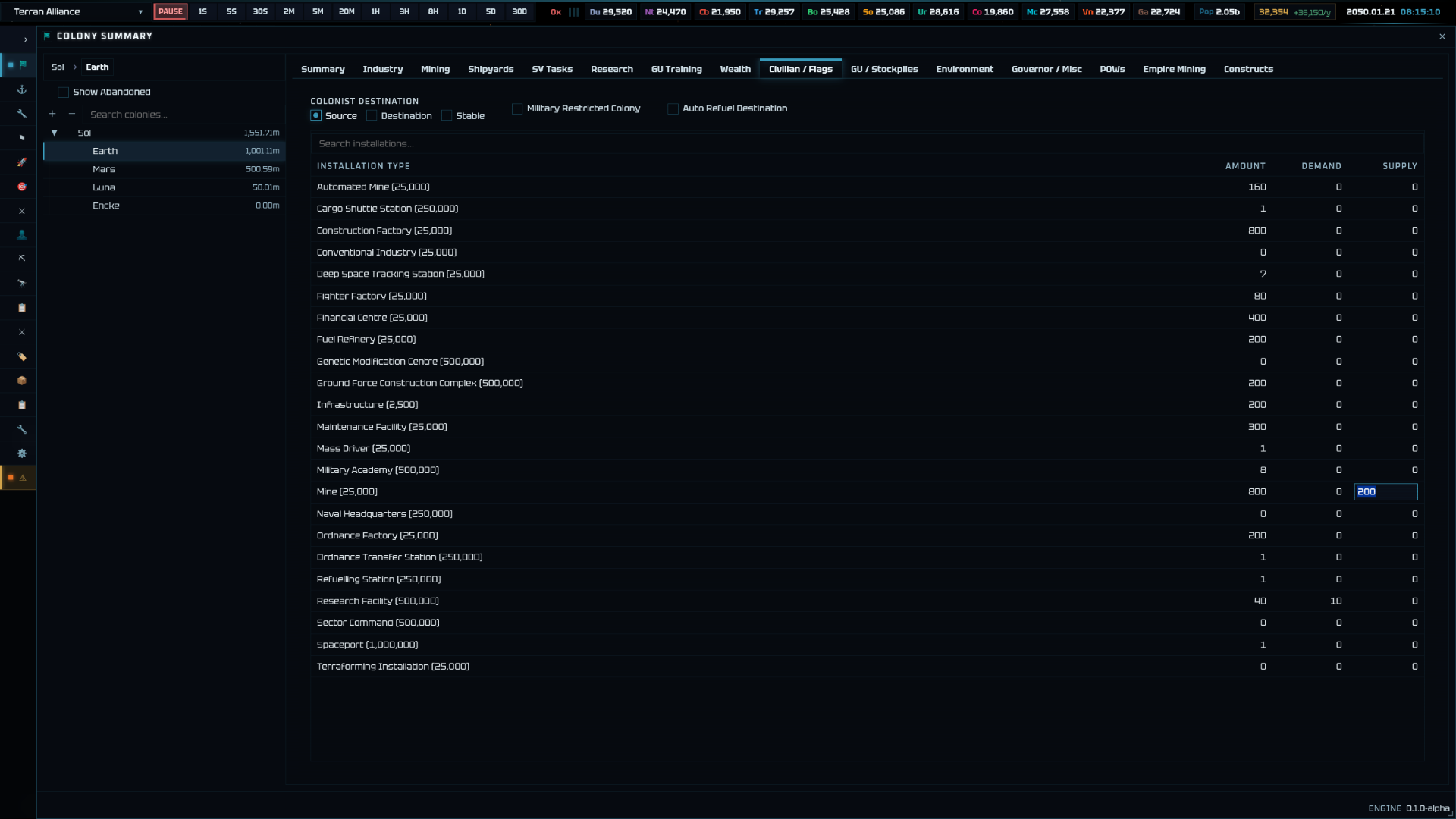Open the rocket sidebar icon
1456x819 pixels.
[22, 162]
